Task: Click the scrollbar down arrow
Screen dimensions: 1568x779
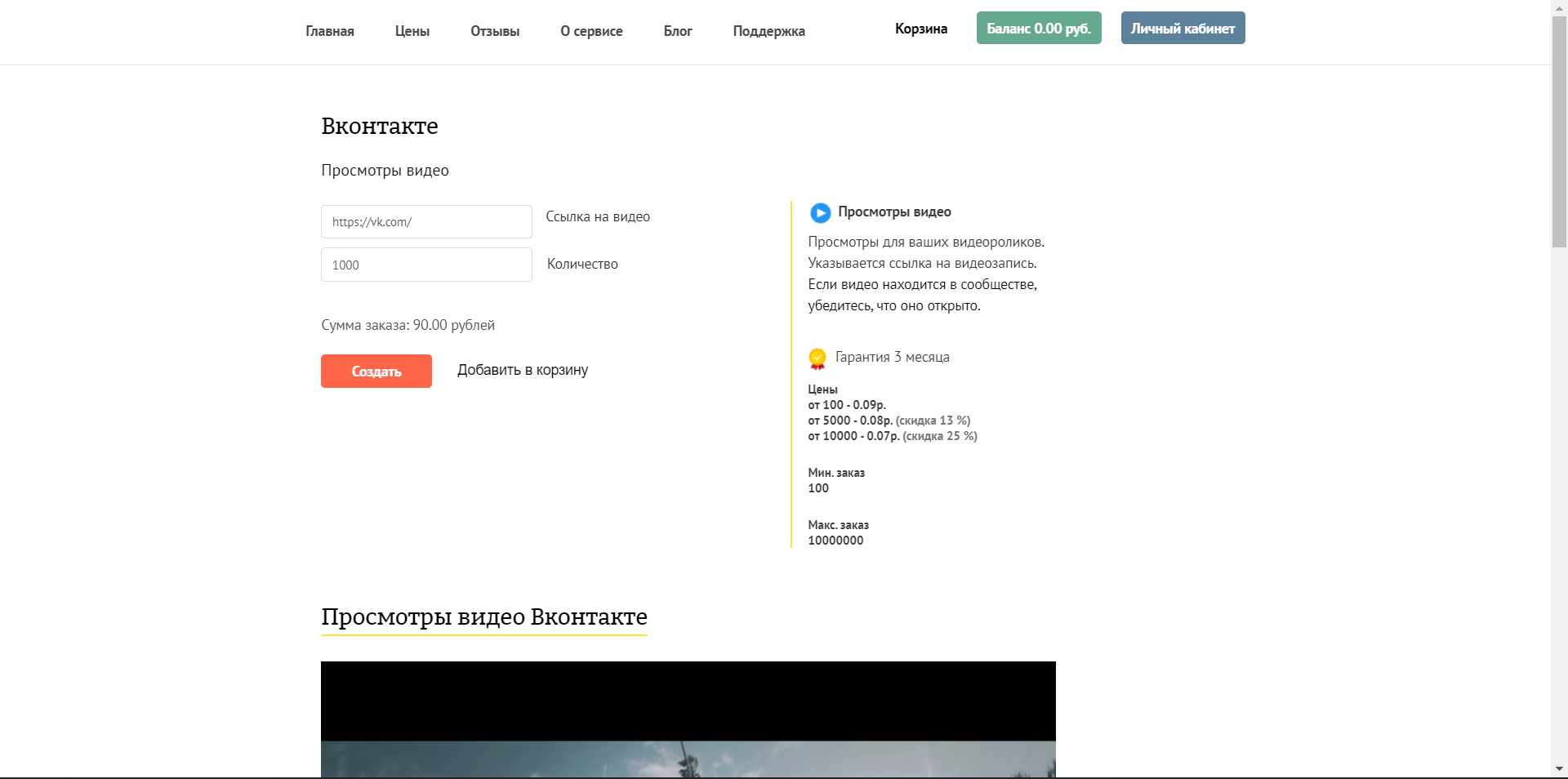Action: 1559,769
